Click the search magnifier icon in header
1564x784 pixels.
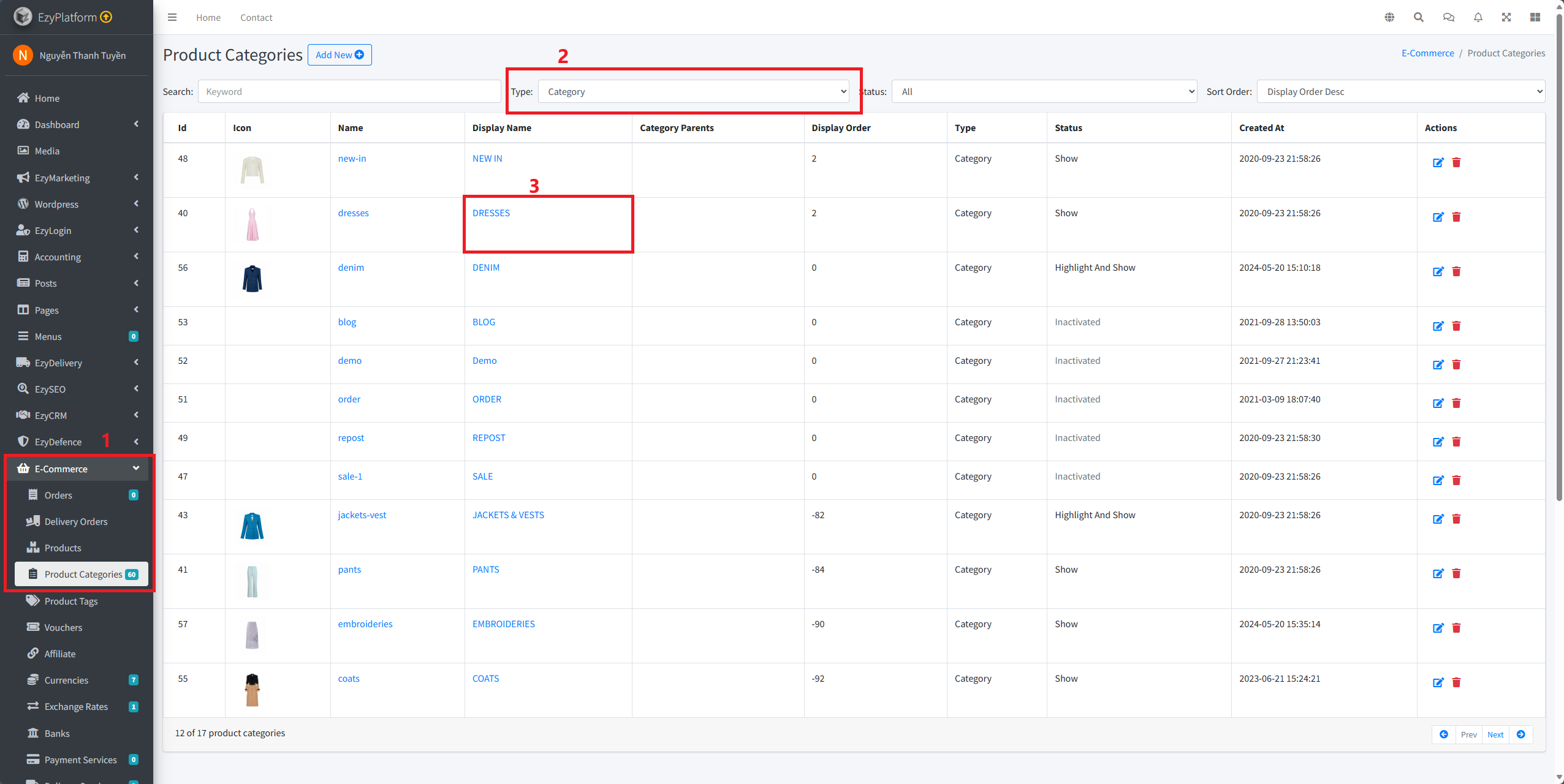[x=1419, y=17]
